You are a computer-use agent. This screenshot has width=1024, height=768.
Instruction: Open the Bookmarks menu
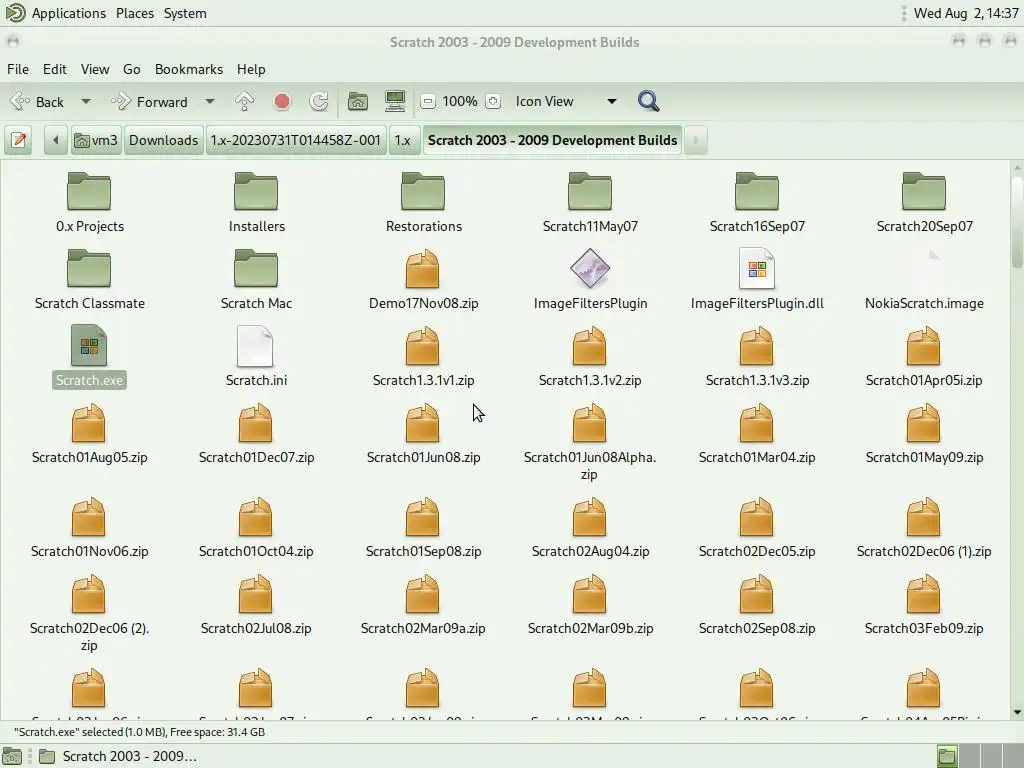[x=189, y=69]
